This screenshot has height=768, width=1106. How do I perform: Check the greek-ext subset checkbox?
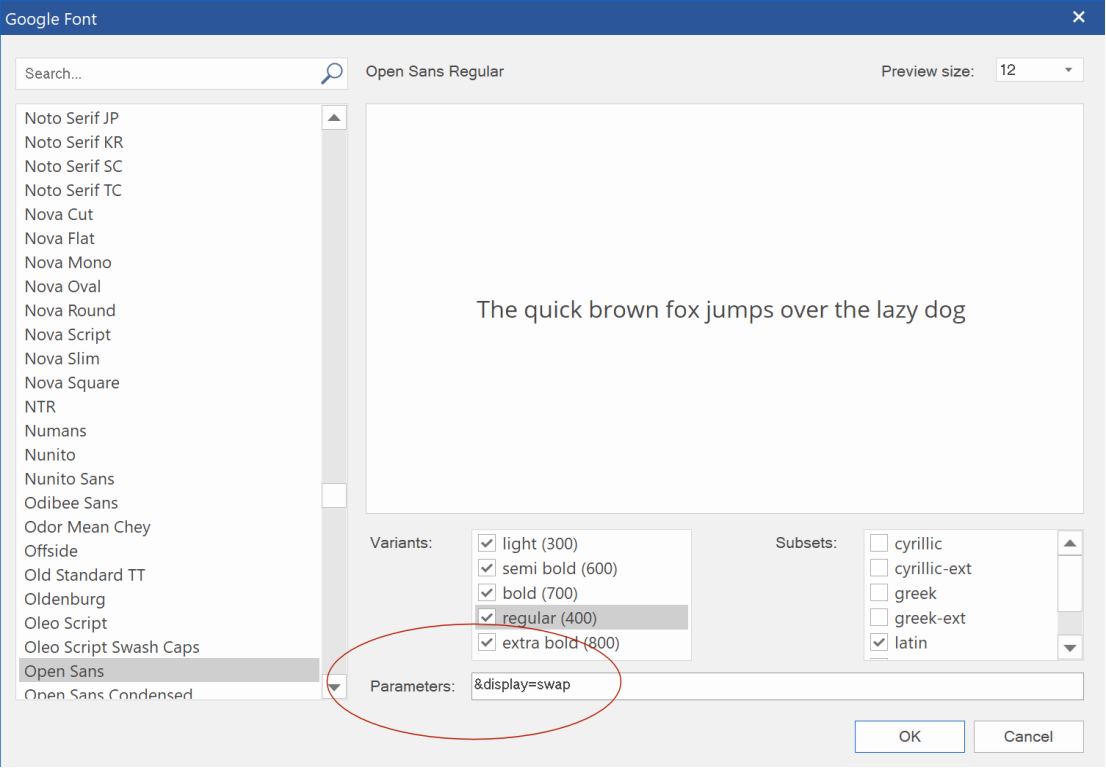click(879, 617)
